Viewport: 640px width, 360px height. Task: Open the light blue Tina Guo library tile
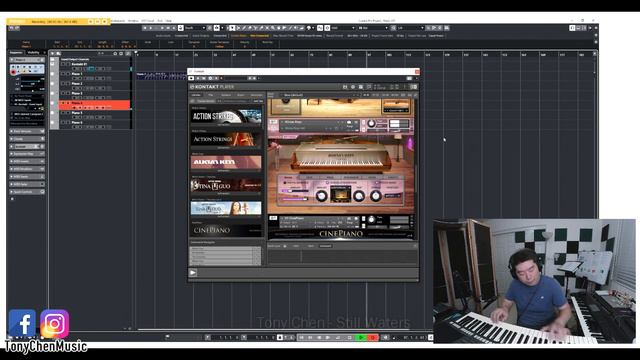(226, 208)
